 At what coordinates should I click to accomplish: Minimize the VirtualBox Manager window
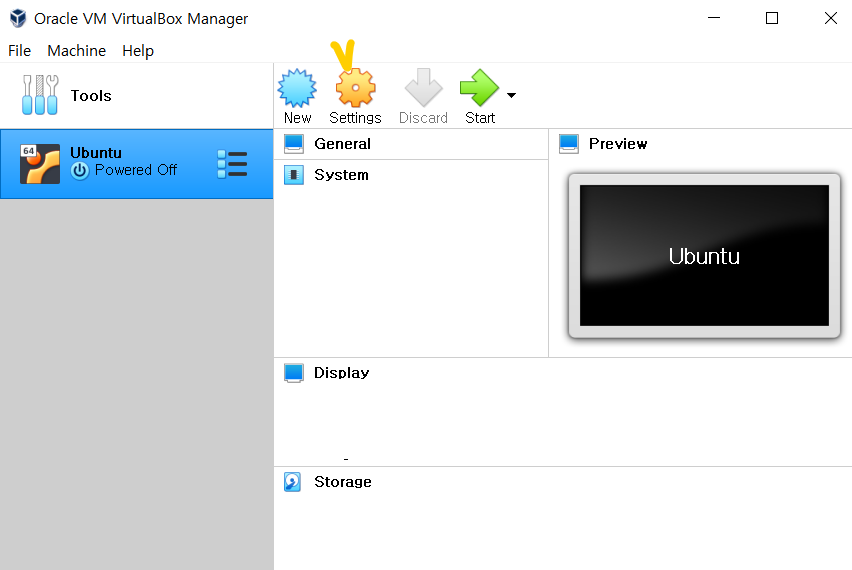click(x=714, y=18)
